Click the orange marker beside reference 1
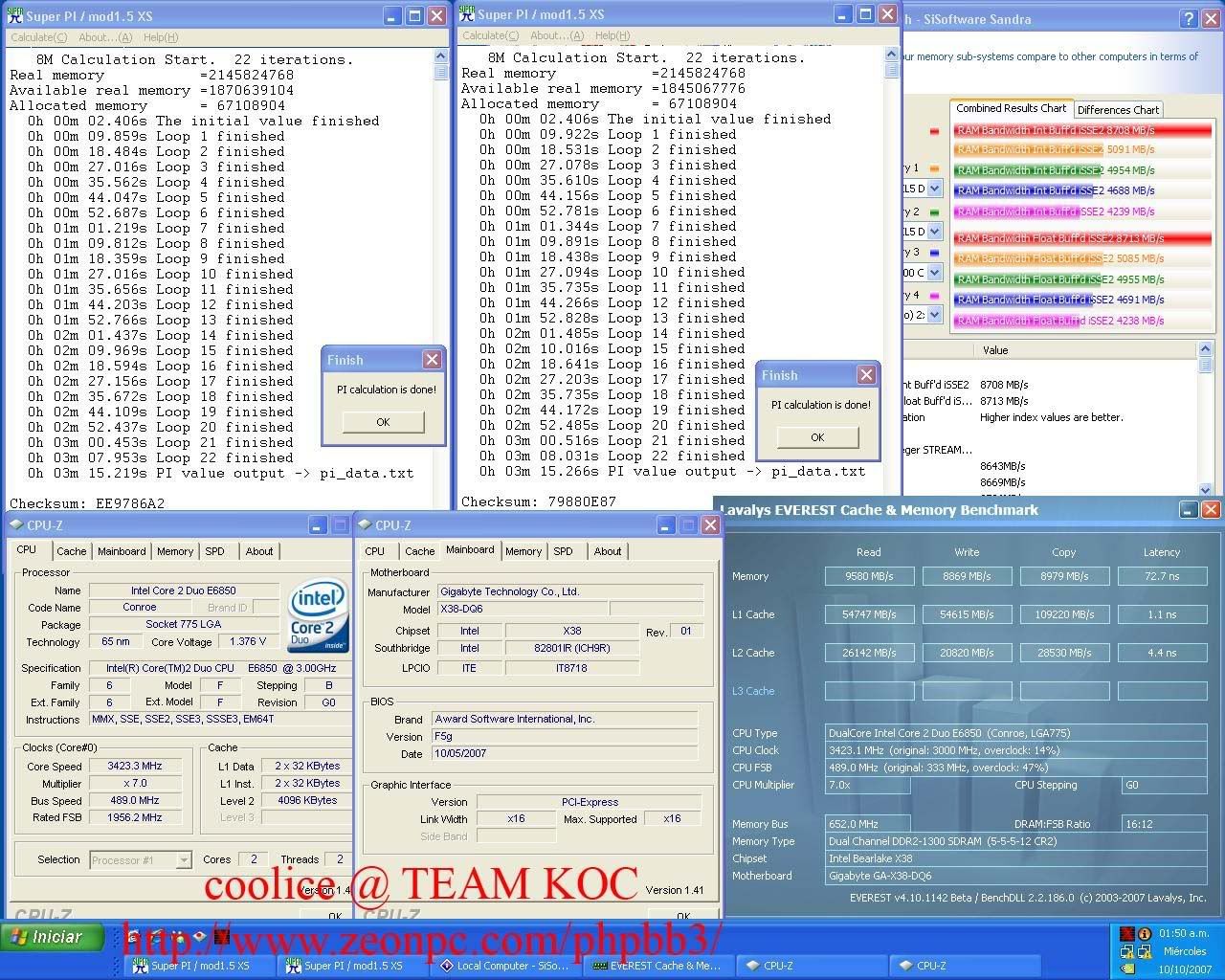Screen dimensions: 1225x980 [934, 168]
